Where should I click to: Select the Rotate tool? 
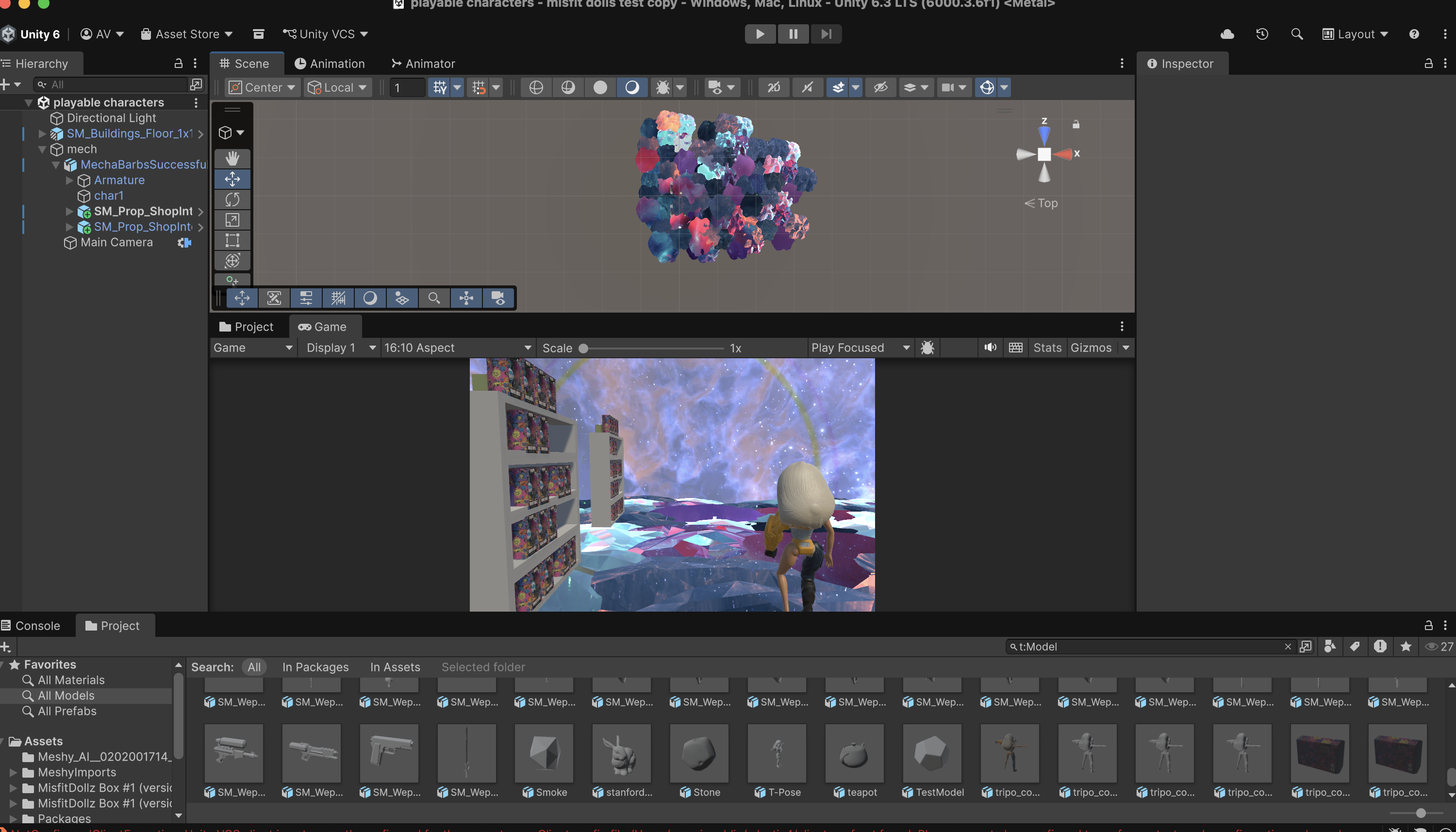click(232, 200)
